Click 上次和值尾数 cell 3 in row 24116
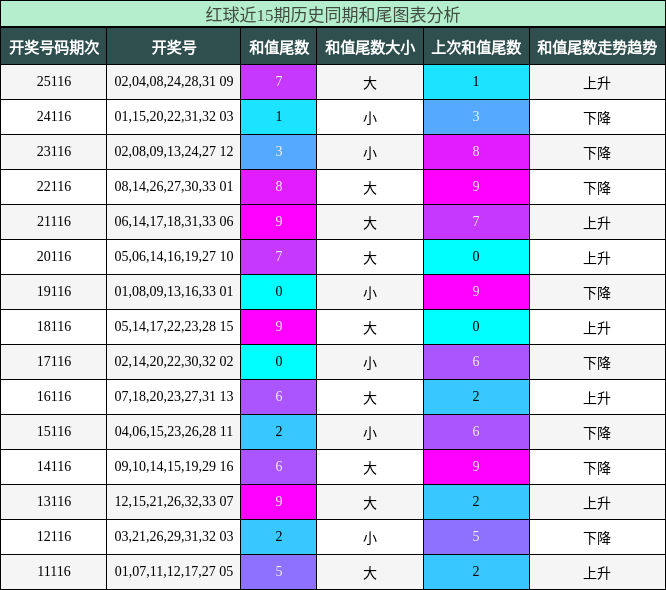Screen dimensions: 666x590 [x=476, y=117]
